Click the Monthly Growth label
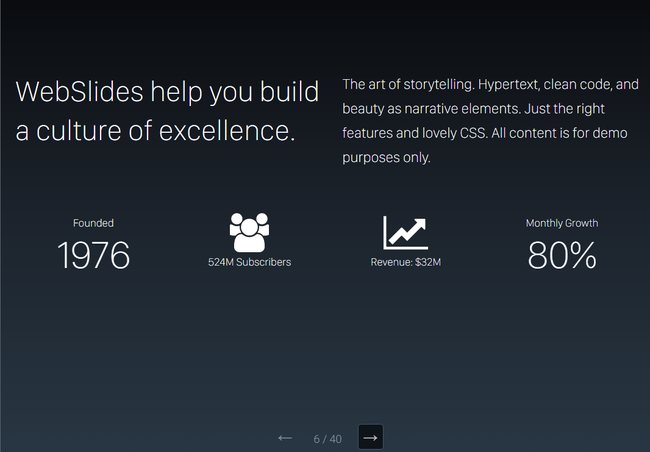The height and width of the screenshot is (452, 650). 561,223
